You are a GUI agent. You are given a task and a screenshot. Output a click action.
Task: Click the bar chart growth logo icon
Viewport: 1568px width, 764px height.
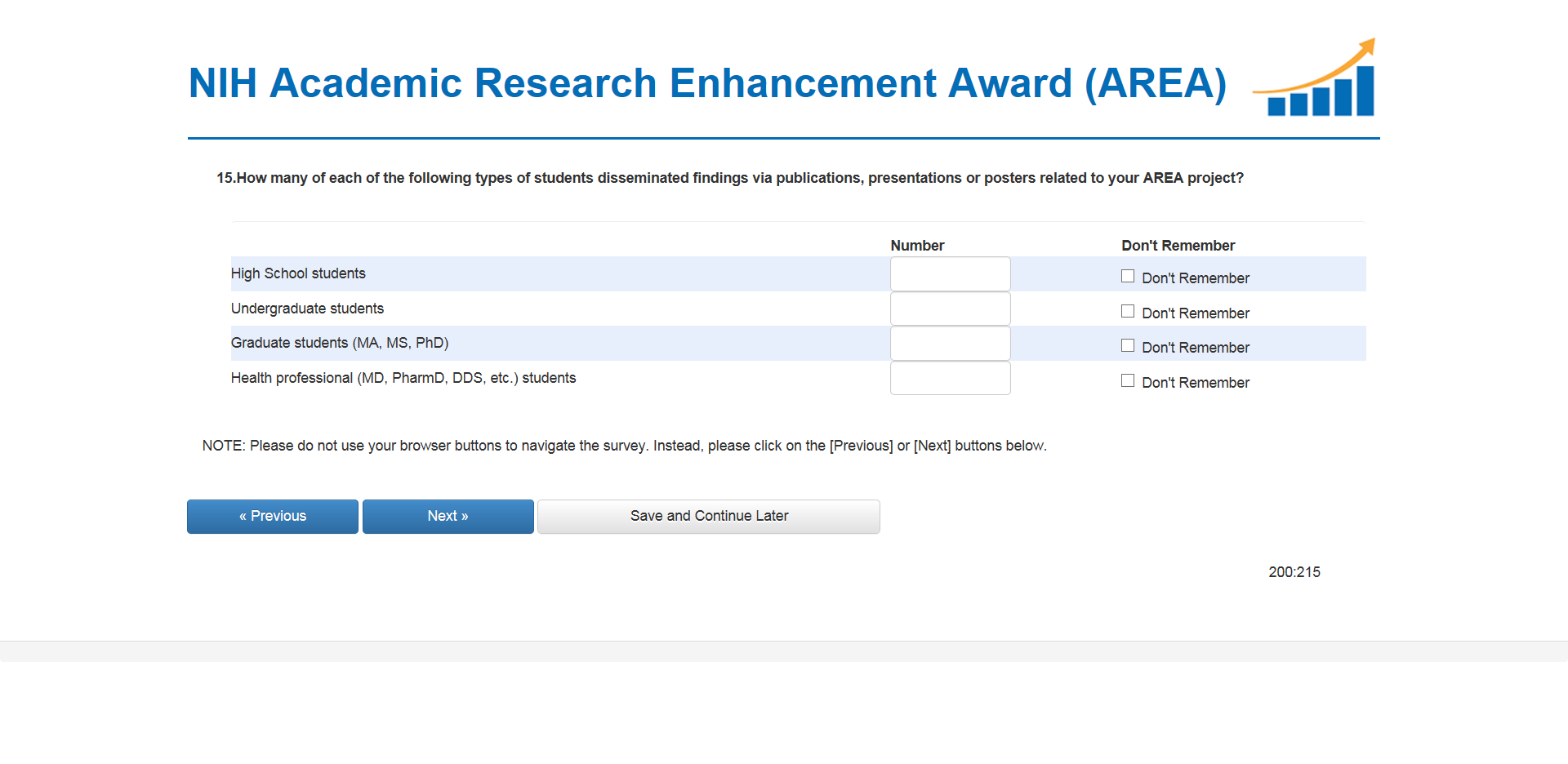pos(1316,80)
